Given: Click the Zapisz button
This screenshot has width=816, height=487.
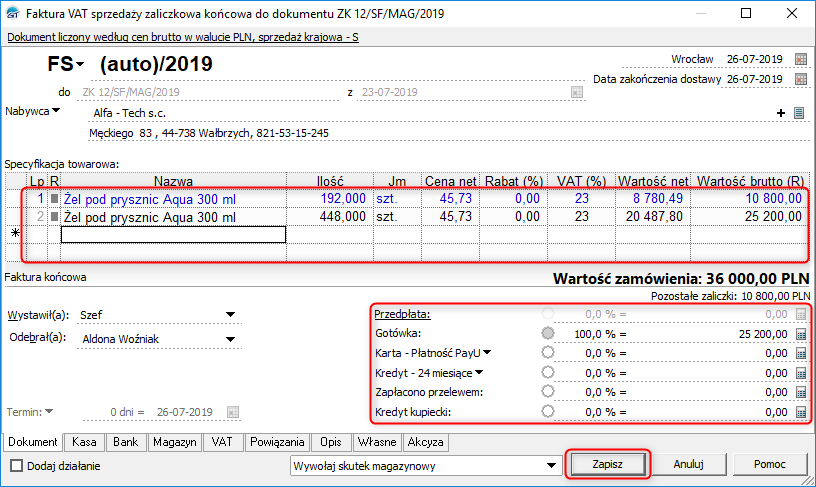Looking at the screenshot, I should 608,464.
